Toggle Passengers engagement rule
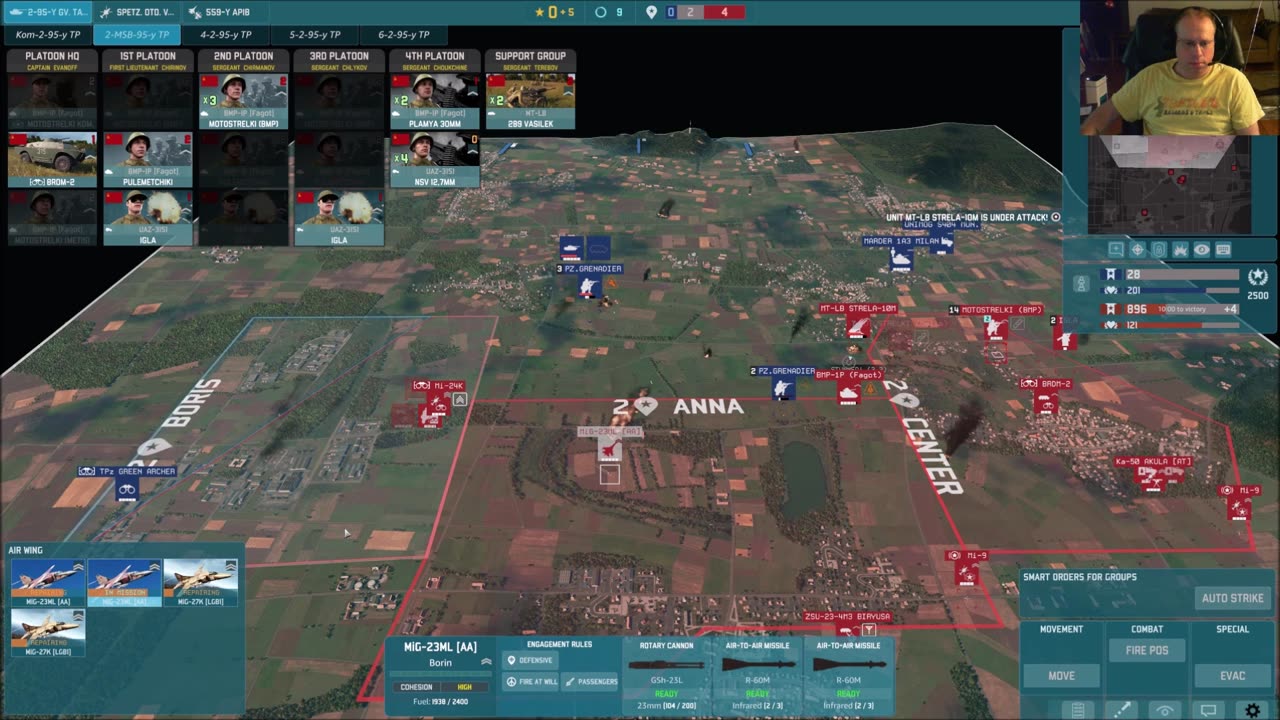 [x=591, y=681]
